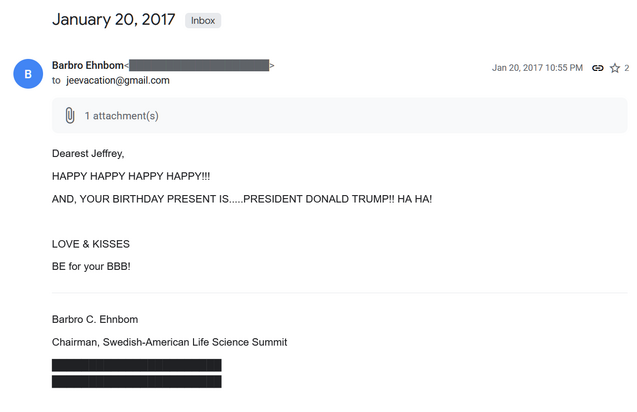Click the 'Chairman, Swedish-American Life Science Summit' line

click(x=169, y=342)
